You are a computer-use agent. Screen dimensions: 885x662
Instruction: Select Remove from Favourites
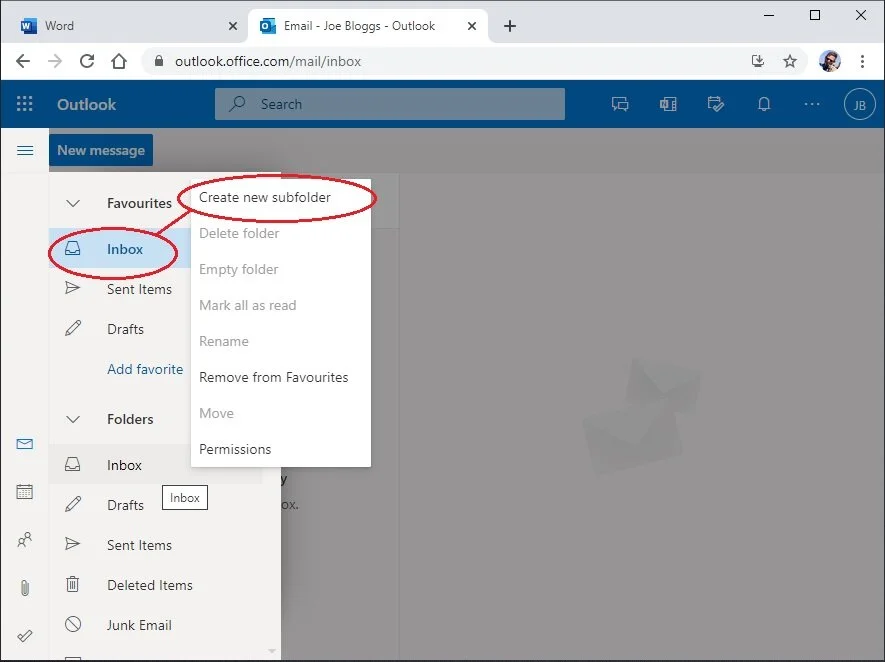[x=281, y=378]
